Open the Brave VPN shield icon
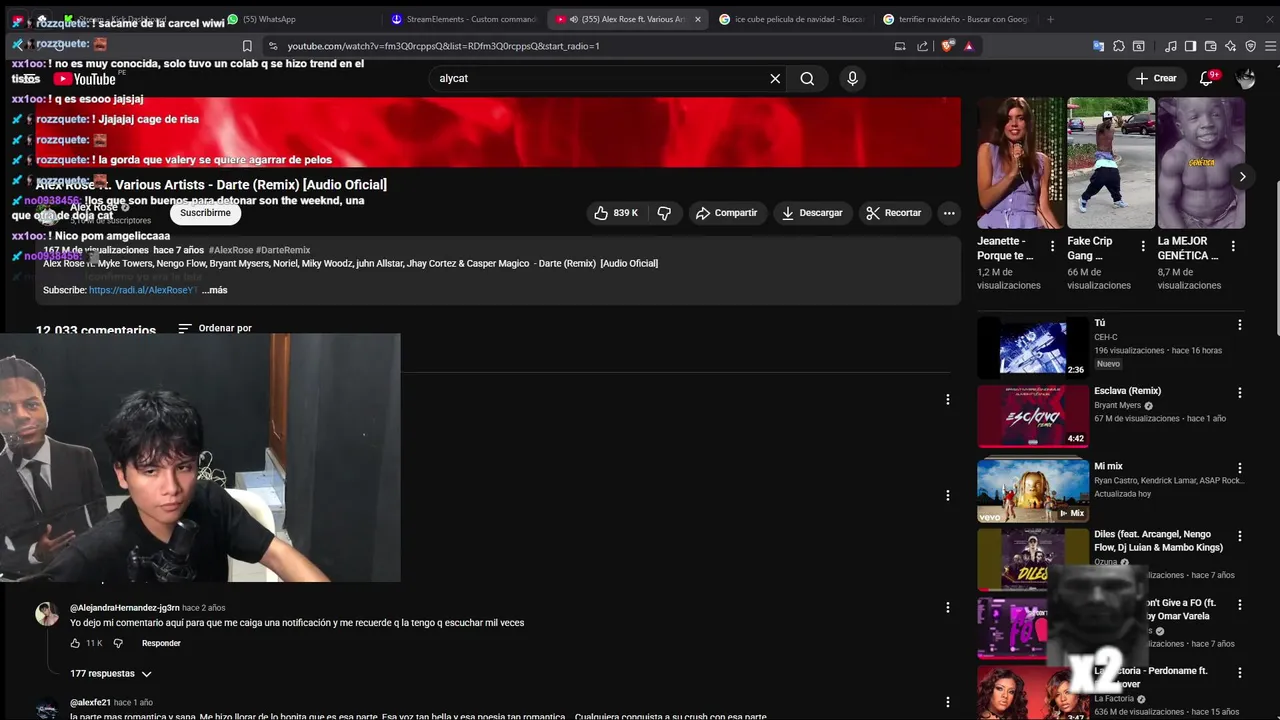Image resolution: width=1280 pixels, height=720 pixels. 1250,46
